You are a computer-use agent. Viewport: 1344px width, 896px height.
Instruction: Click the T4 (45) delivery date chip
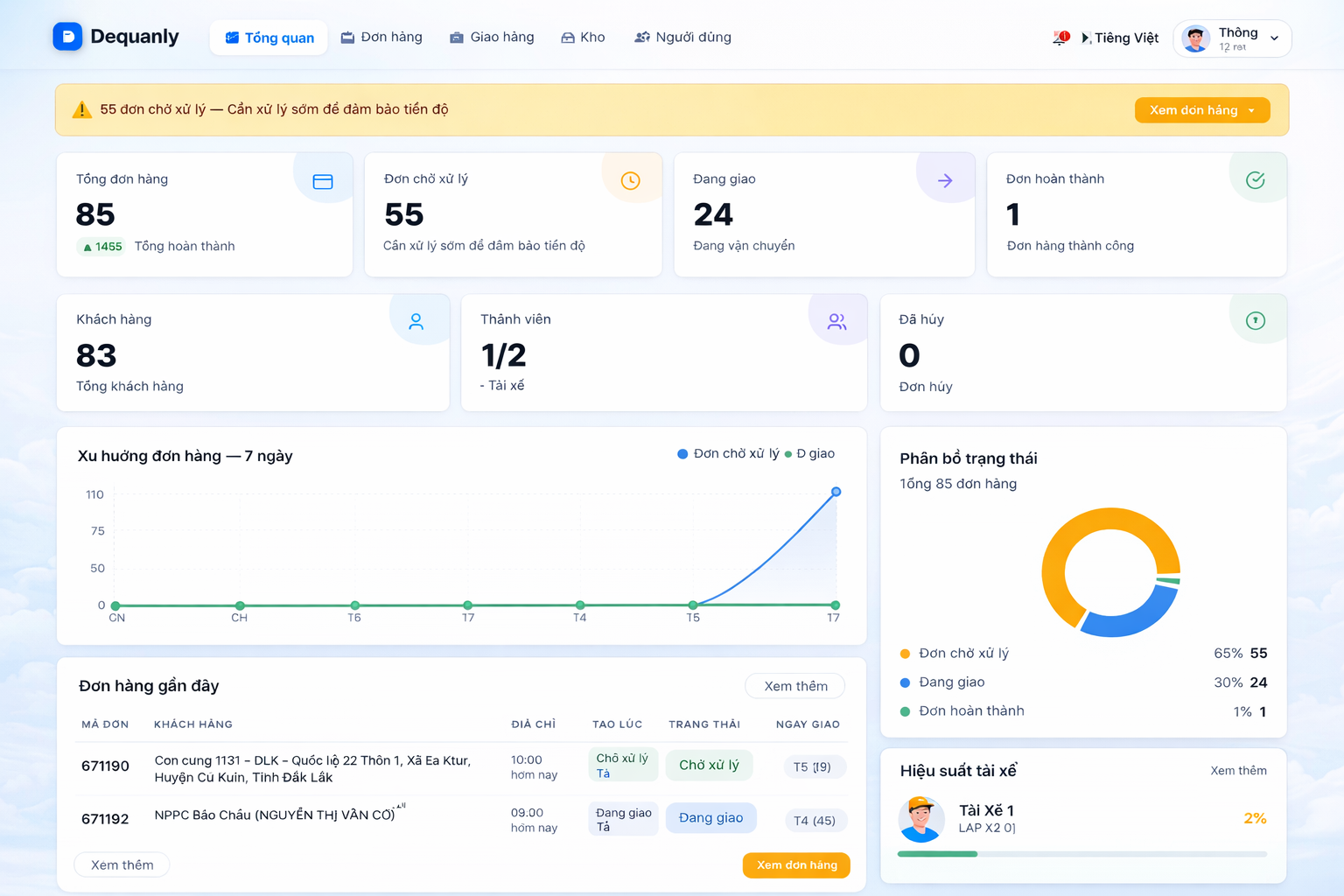pyautogui.click(x=814, y=821)
